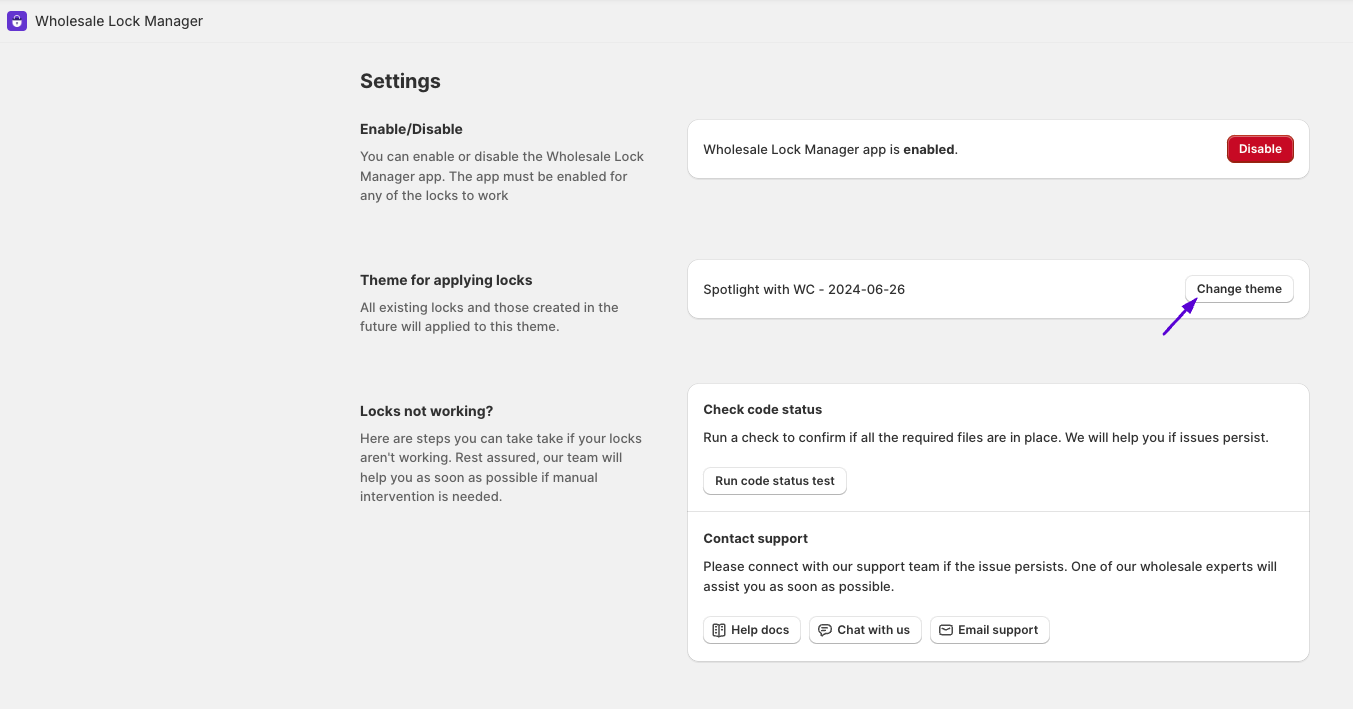The image size is (1353, 709).
Task: Select the Email support text label
Action: pyautogui.click(x=998, y=630)
